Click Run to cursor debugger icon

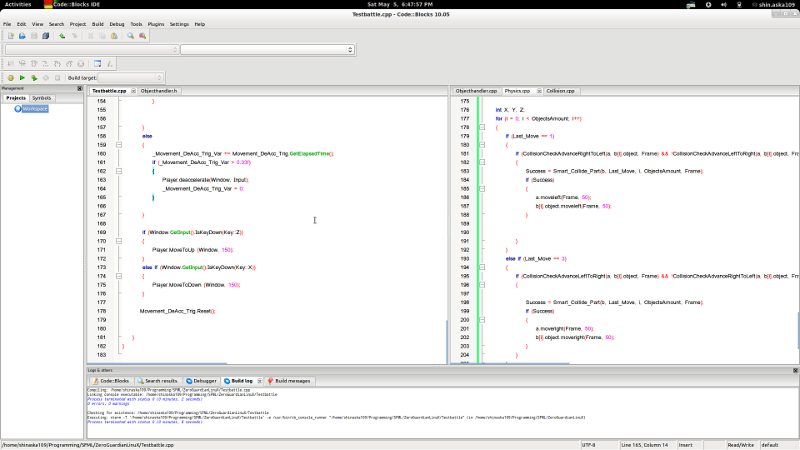coord(22,64)
